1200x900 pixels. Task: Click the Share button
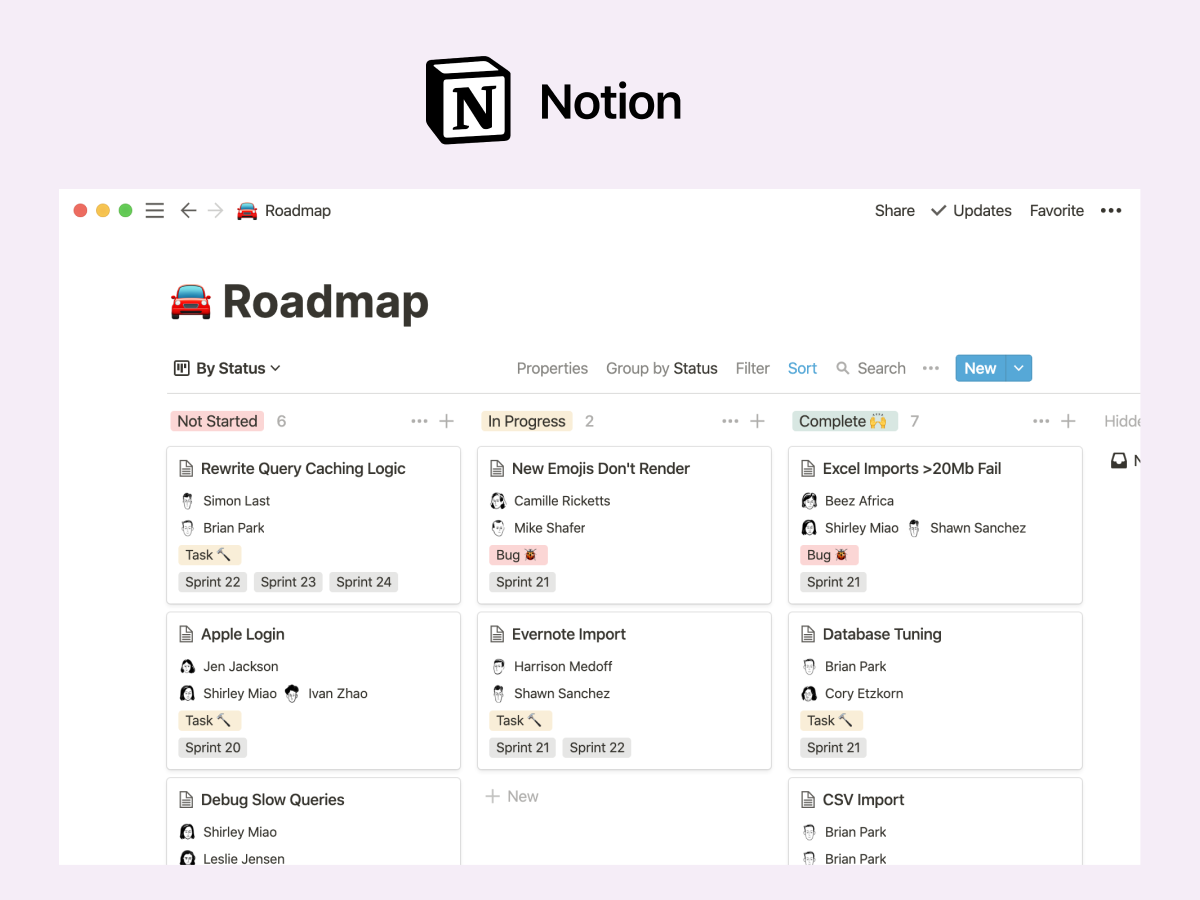[894, 211]
